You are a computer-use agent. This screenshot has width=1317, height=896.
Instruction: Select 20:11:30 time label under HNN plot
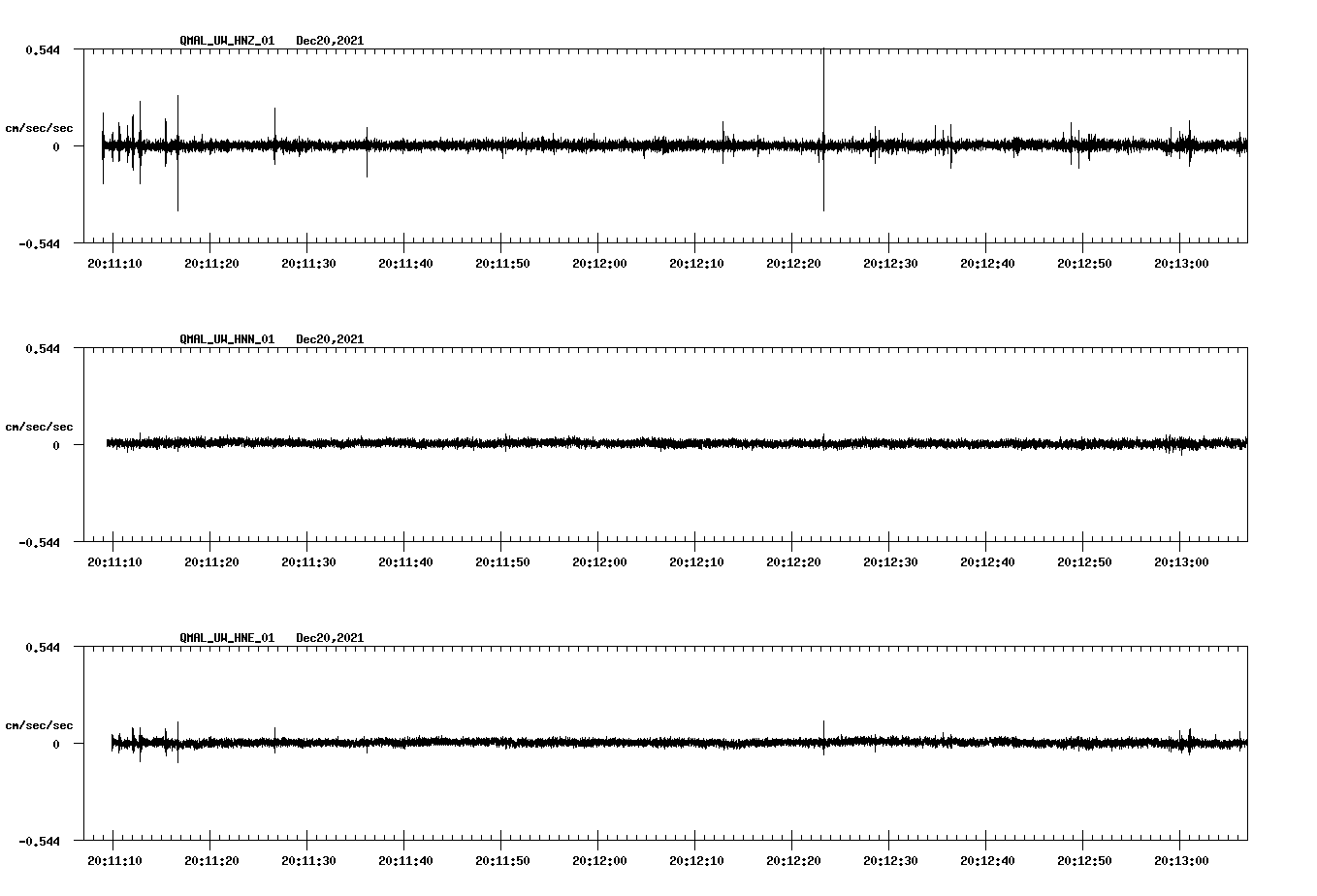[308, 562]
